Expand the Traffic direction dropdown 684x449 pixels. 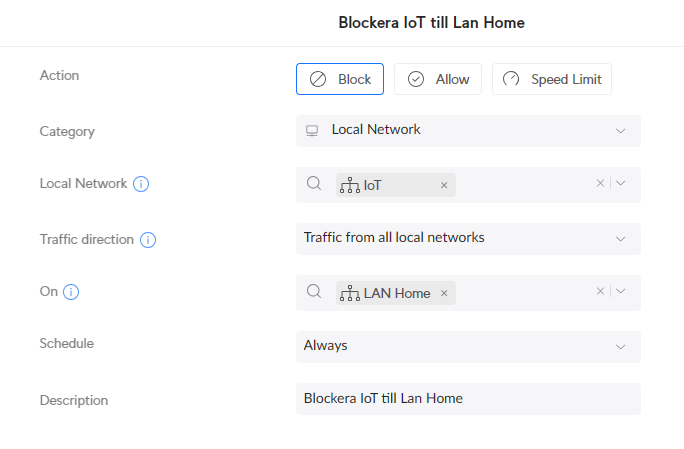click(468, 239)
